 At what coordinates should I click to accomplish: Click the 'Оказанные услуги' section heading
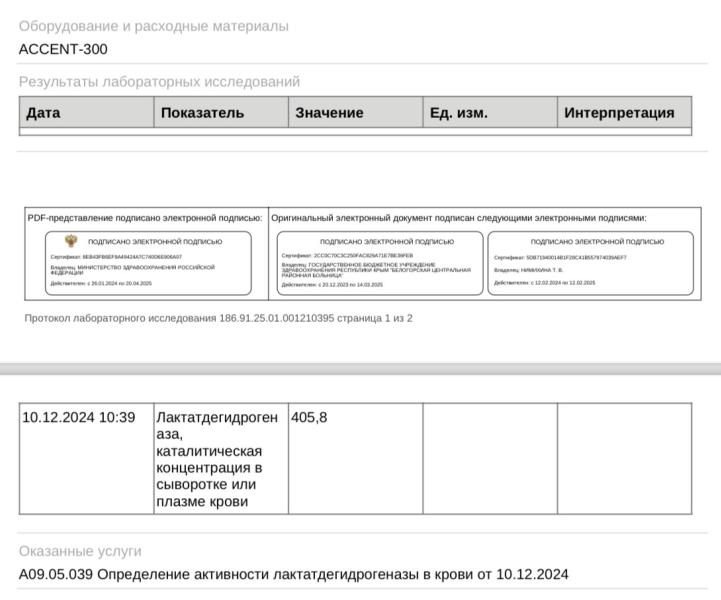pyautogui.click(x=80, y=551)
